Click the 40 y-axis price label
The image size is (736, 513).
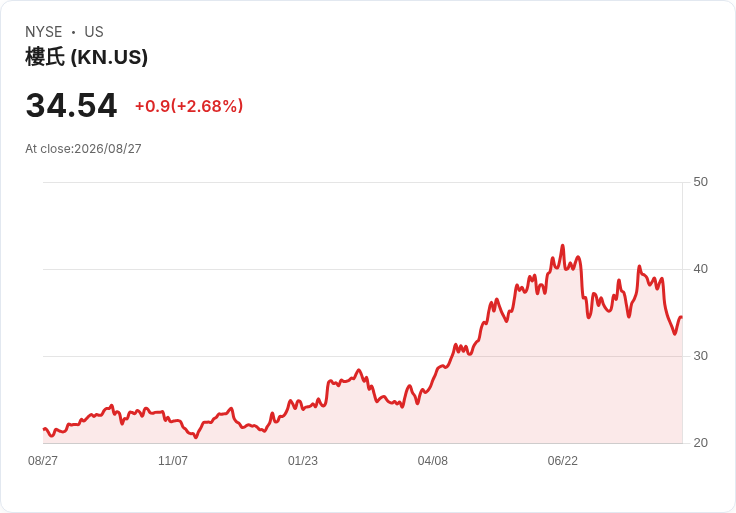(x=700, y=269)
